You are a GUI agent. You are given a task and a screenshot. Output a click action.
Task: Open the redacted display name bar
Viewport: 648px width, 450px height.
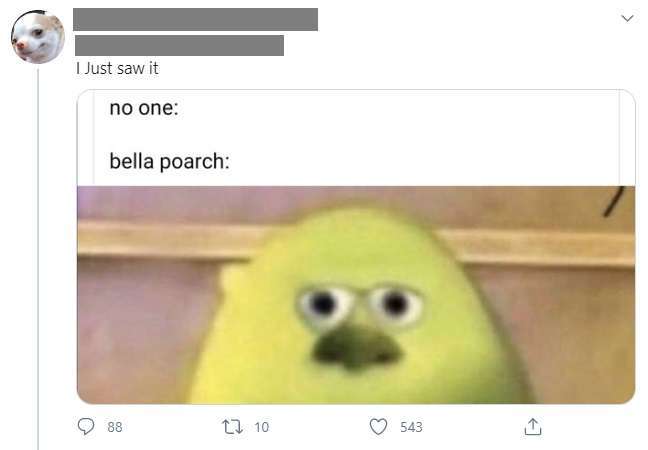click(195, 19)
